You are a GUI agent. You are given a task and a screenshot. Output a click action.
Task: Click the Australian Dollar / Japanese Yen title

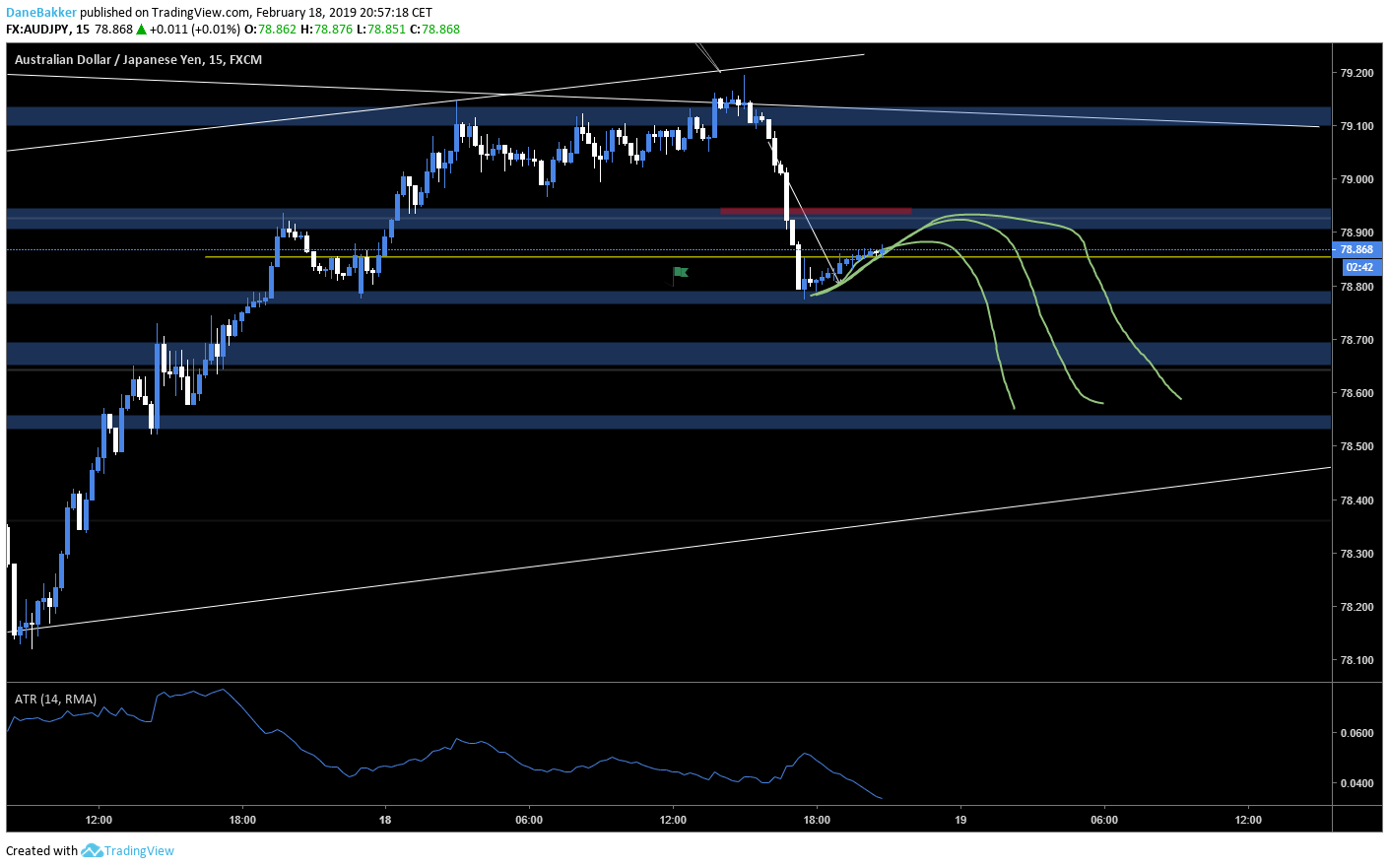coord(138,60)
